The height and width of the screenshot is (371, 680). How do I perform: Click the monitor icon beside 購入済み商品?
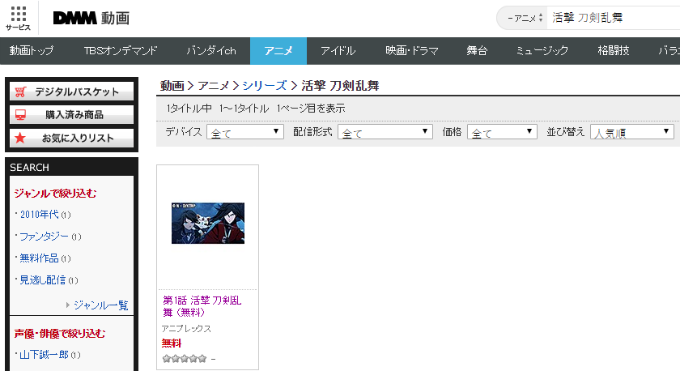click(x=20, y=115)
